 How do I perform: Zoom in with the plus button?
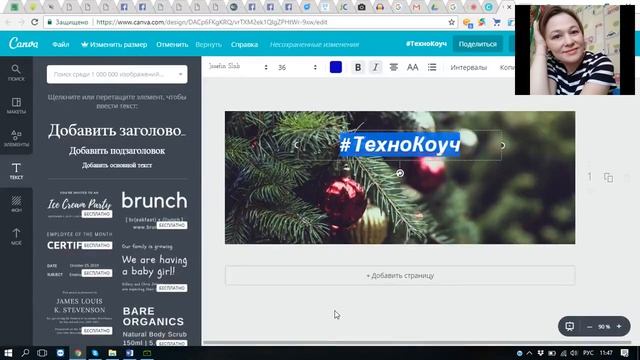[x=619, y=327]
